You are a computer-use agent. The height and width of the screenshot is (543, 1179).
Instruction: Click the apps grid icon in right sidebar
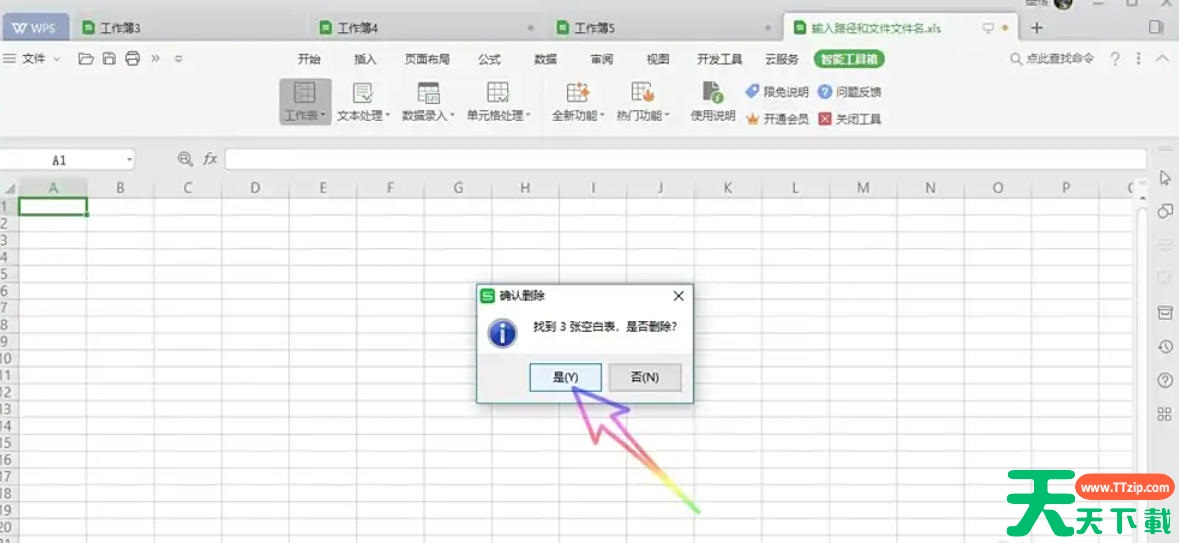point(1165,414)
